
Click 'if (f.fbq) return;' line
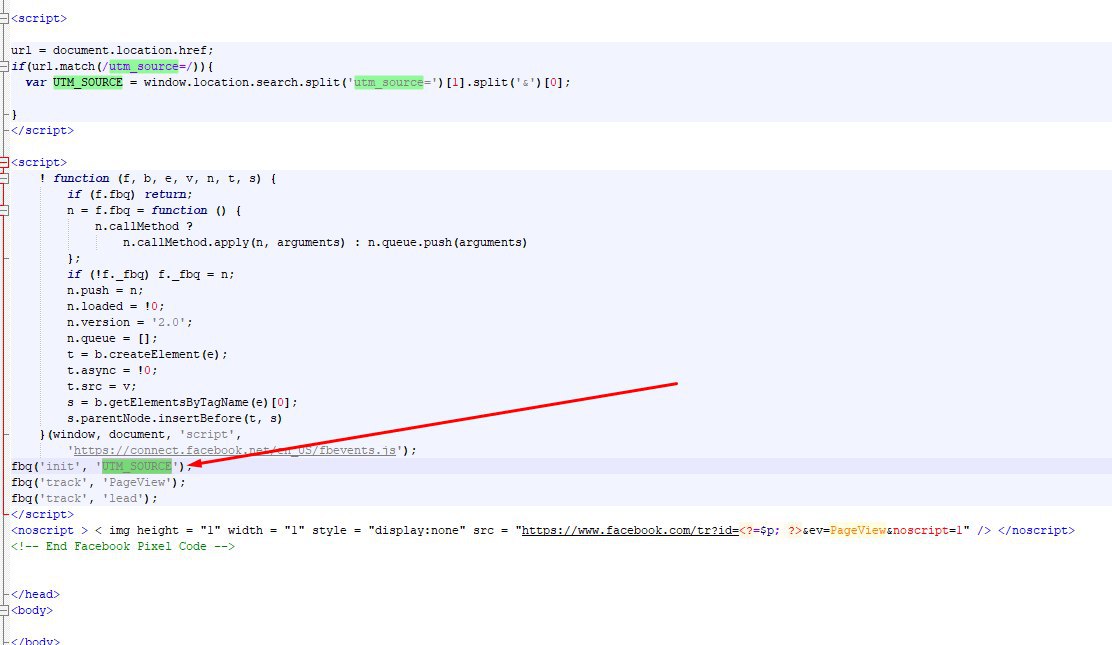[x=130, y=194]
